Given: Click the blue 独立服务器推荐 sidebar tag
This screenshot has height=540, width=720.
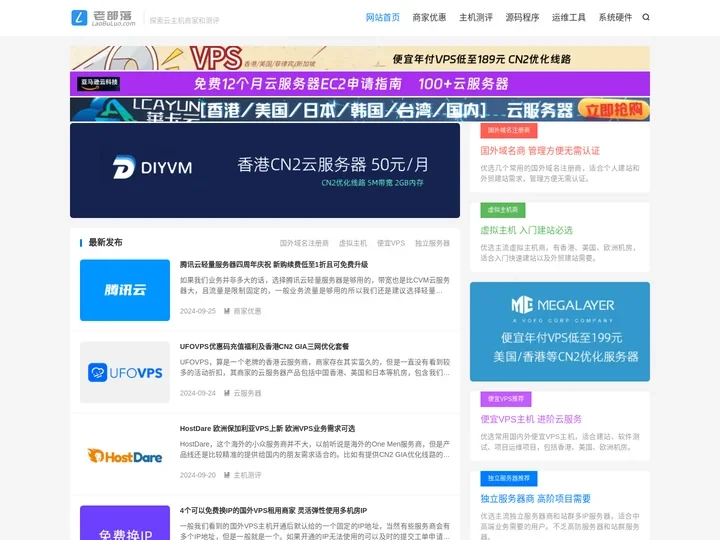Looking at the screenshot, I should click(509, 478).
